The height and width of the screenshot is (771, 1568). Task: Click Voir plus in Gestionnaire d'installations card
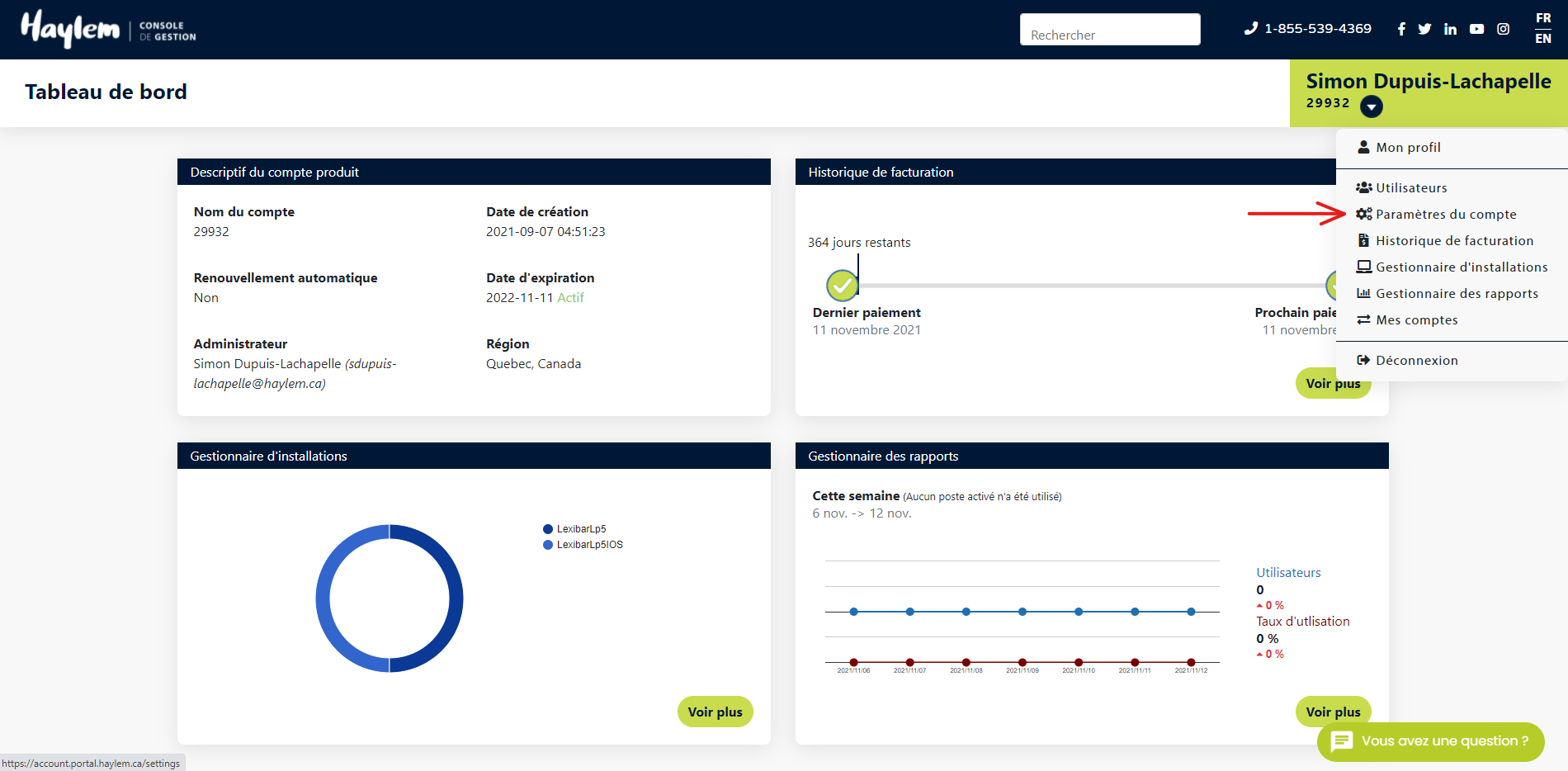pyautogui.click(x=715, y=712)
